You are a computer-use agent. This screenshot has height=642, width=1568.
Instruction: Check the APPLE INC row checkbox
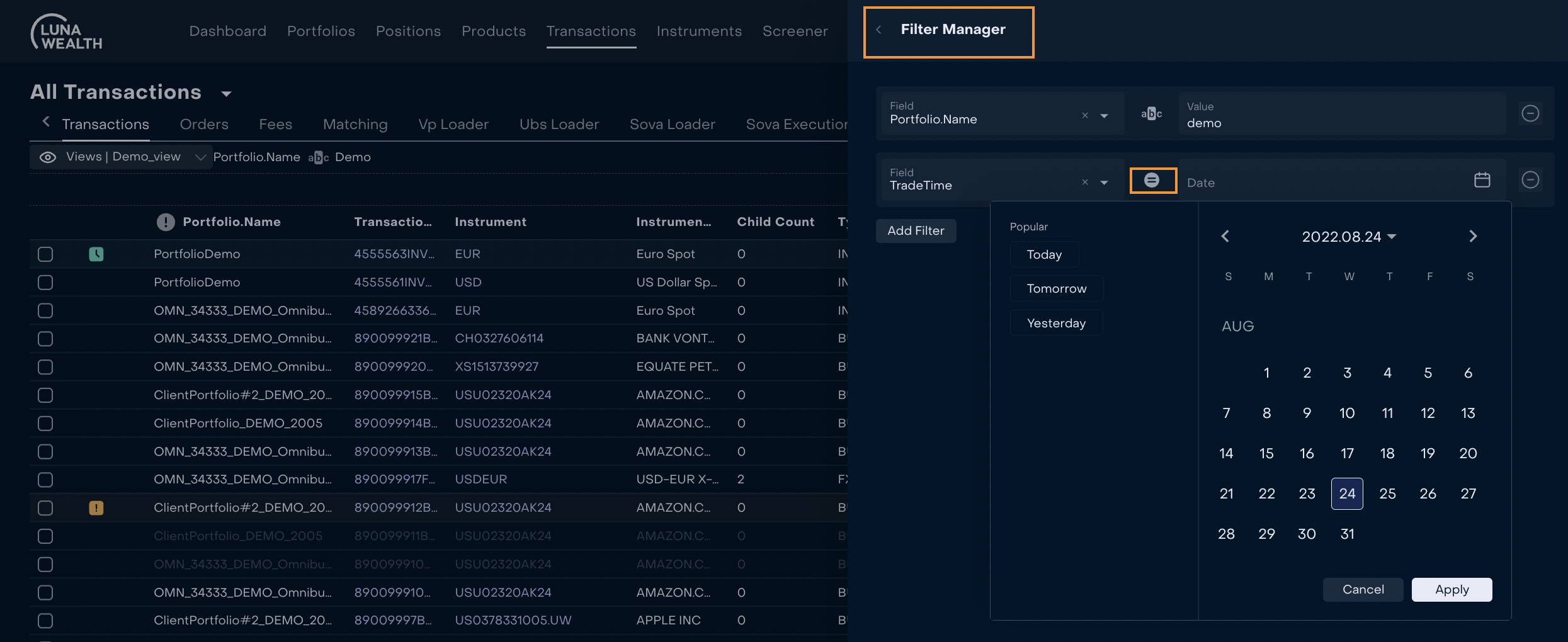tap(45, 621)
